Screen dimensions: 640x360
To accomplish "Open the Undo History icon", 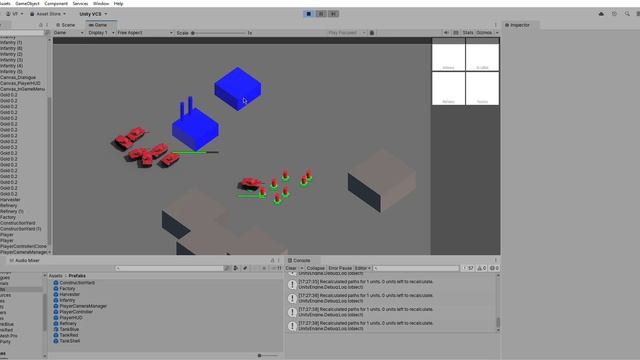I will 614,14.
